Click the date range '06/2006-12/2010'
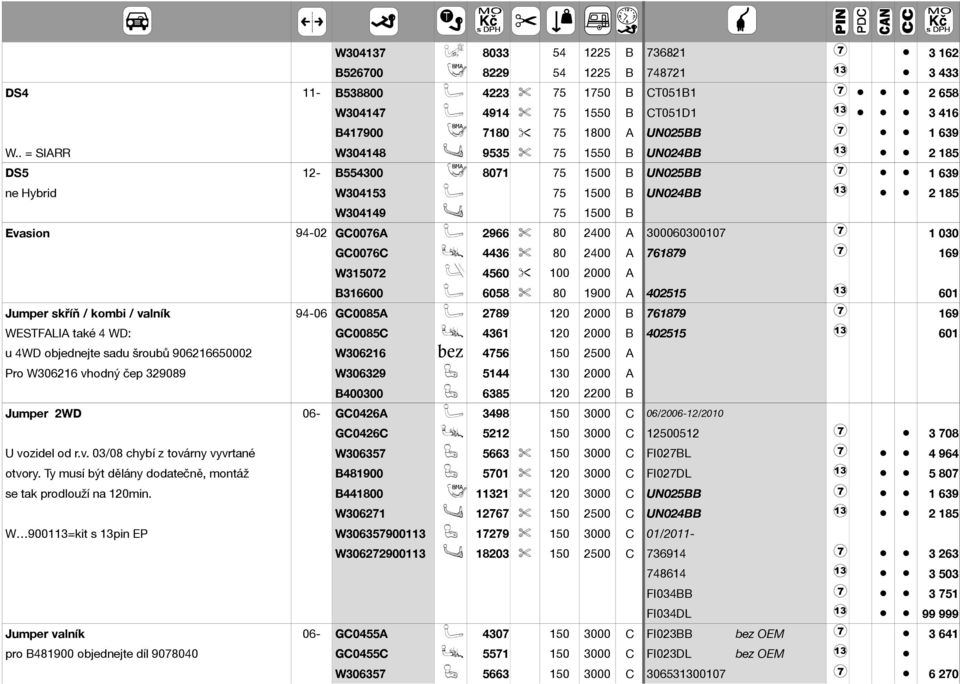This screenshot has width=960, height=684. click(x=684, y=414)
